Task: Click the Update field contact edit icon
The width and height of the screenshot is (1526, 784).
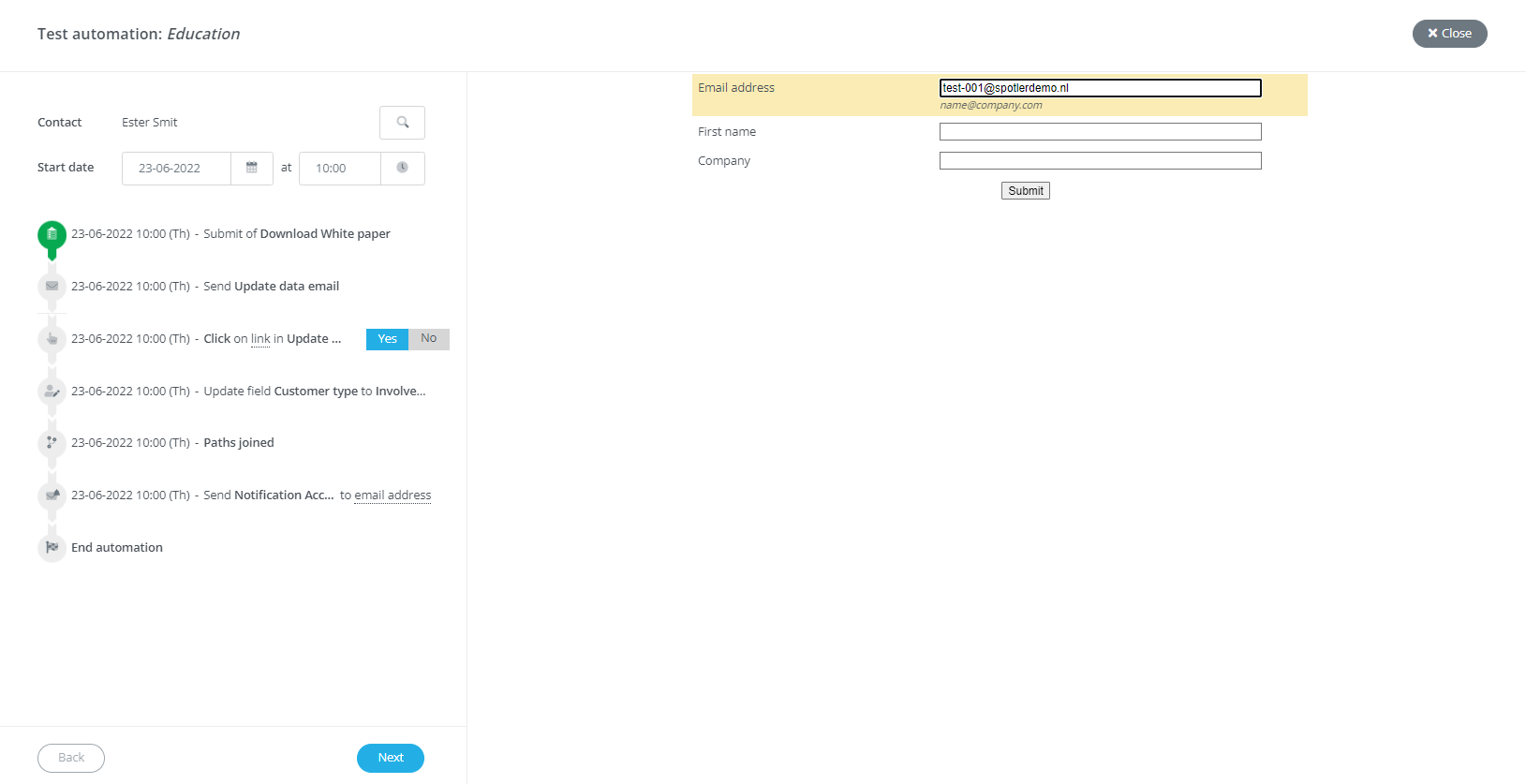Action: [x=52, y=392]
